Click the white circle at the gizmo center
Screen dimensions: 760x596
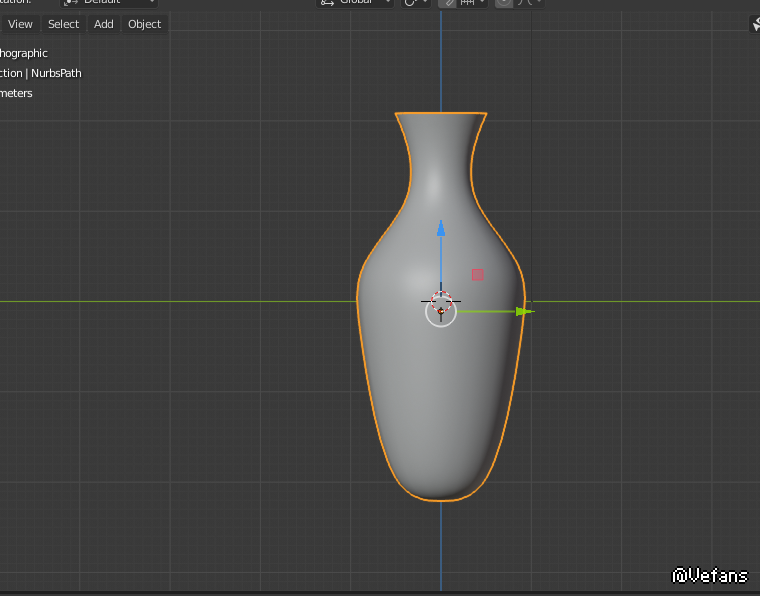point(441,312)
